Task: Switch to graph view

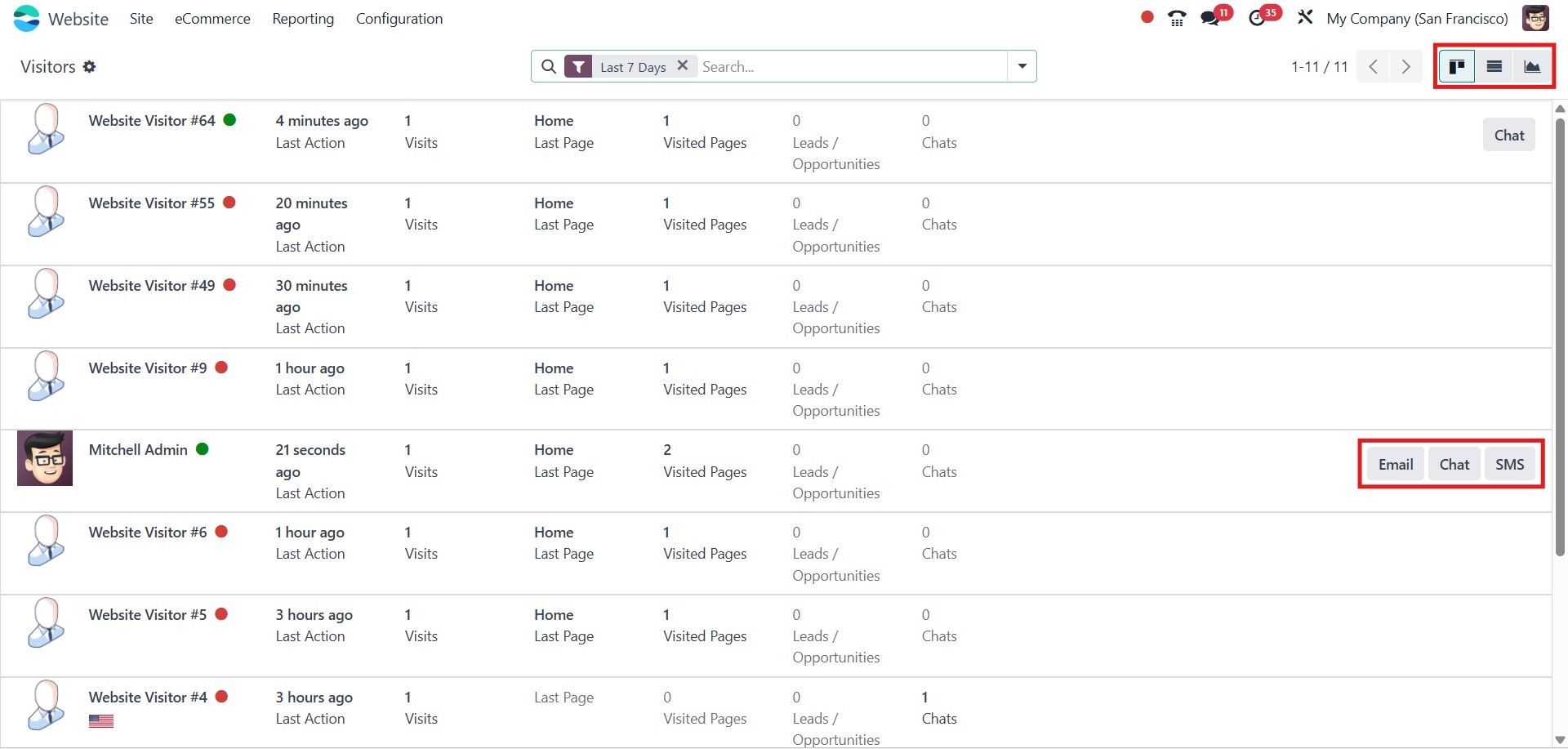Action: click(1532, 66)
